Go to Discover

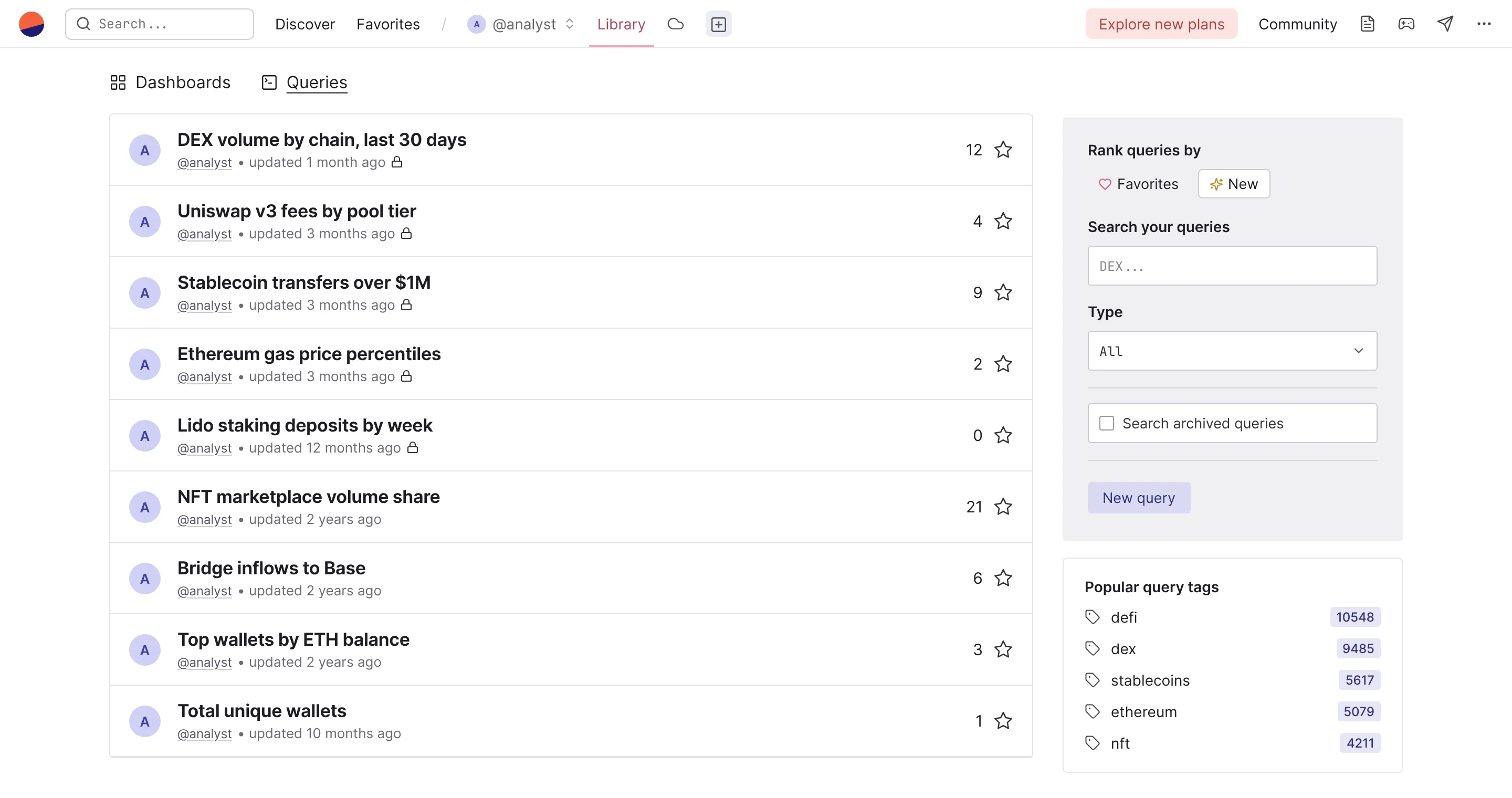[305, 24]
